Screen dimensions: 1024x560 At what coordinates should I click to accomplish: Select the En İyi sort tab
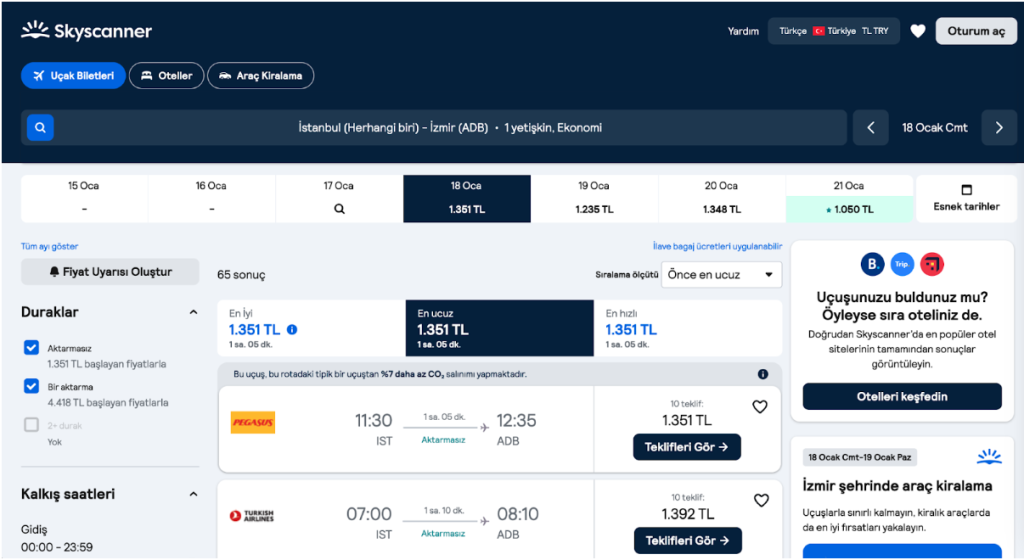[x=312, y=328]
